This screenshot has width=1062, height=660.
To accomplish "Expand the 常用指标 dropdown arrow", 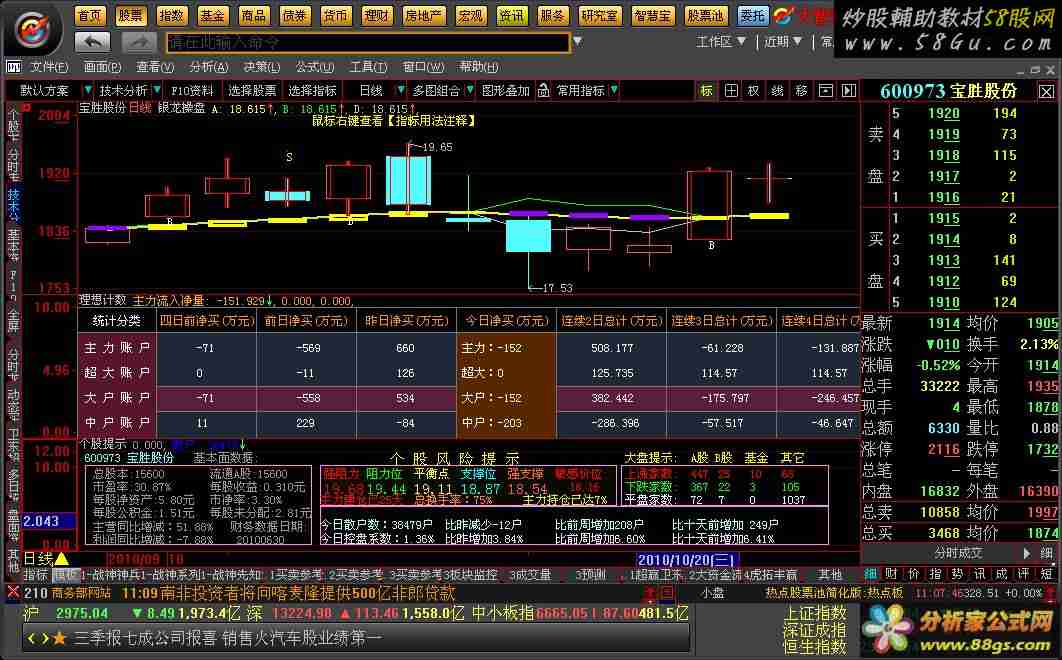I will (614, 89).
